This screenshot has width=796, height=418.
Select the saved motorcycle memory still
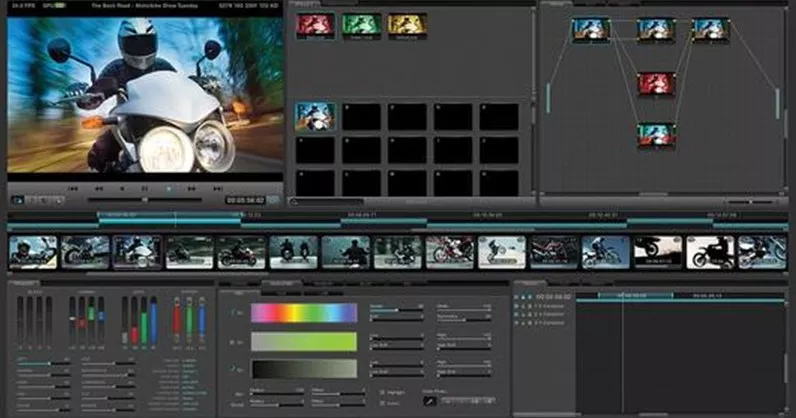click(315, 116)
